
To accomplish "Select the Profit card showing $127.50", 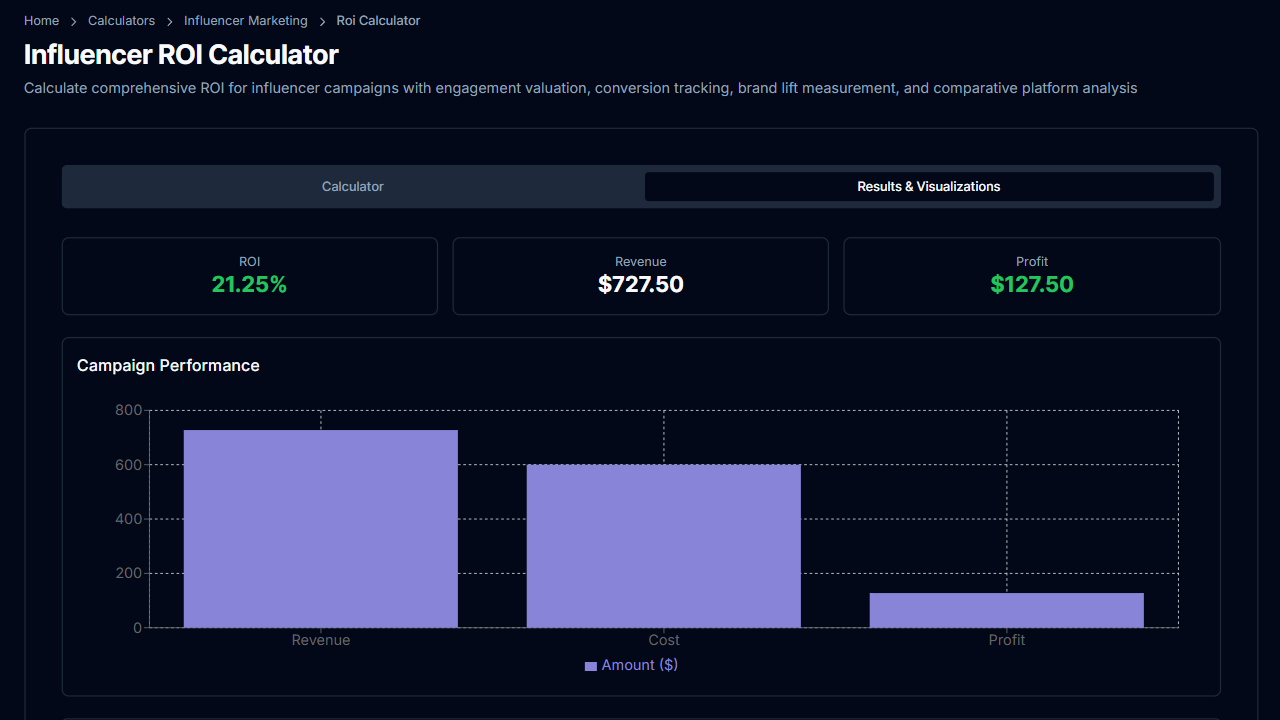I will pos(1032,276).
